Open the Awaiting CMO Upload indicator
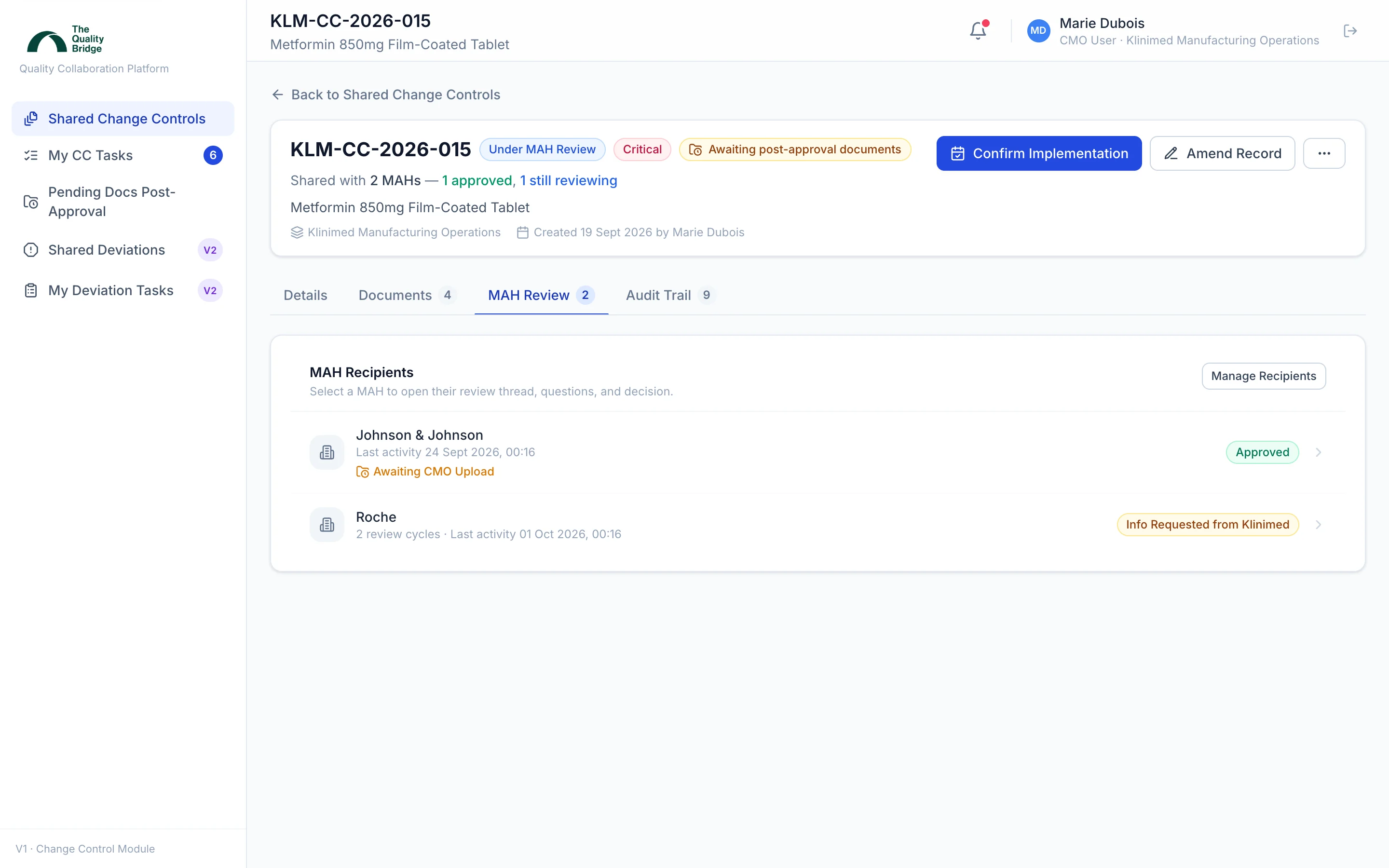Image resolution: width=1389 pixels, height=868 pixels. 425,471
